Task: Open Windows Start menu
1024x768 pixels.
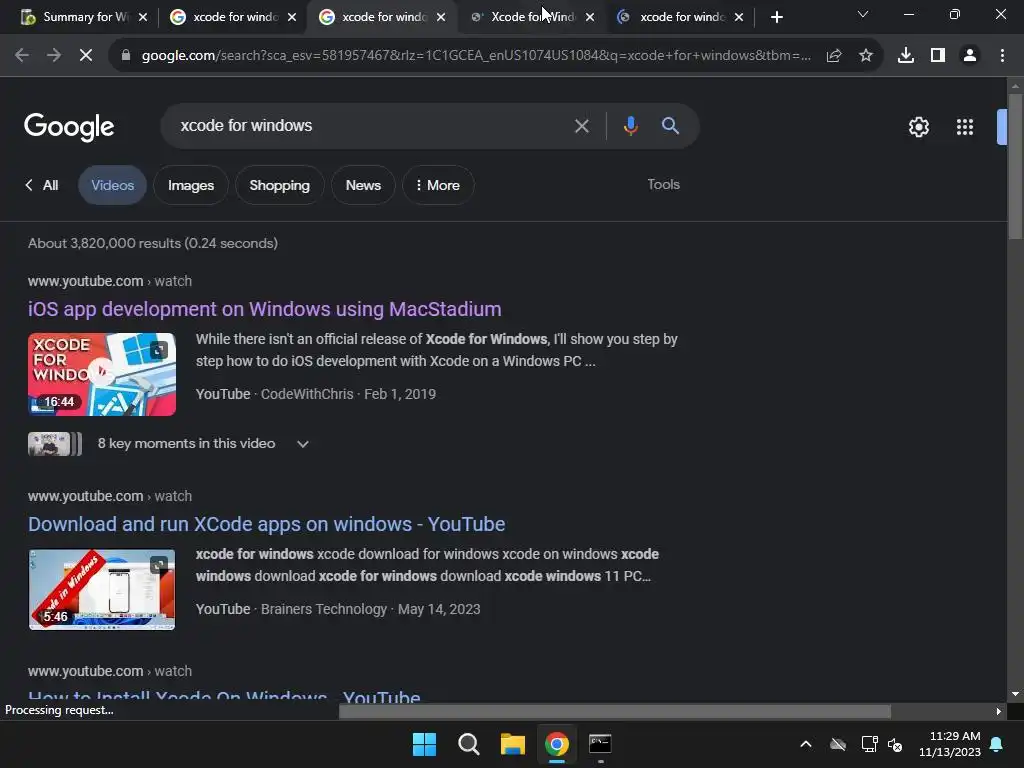Action: pos(424,744)
